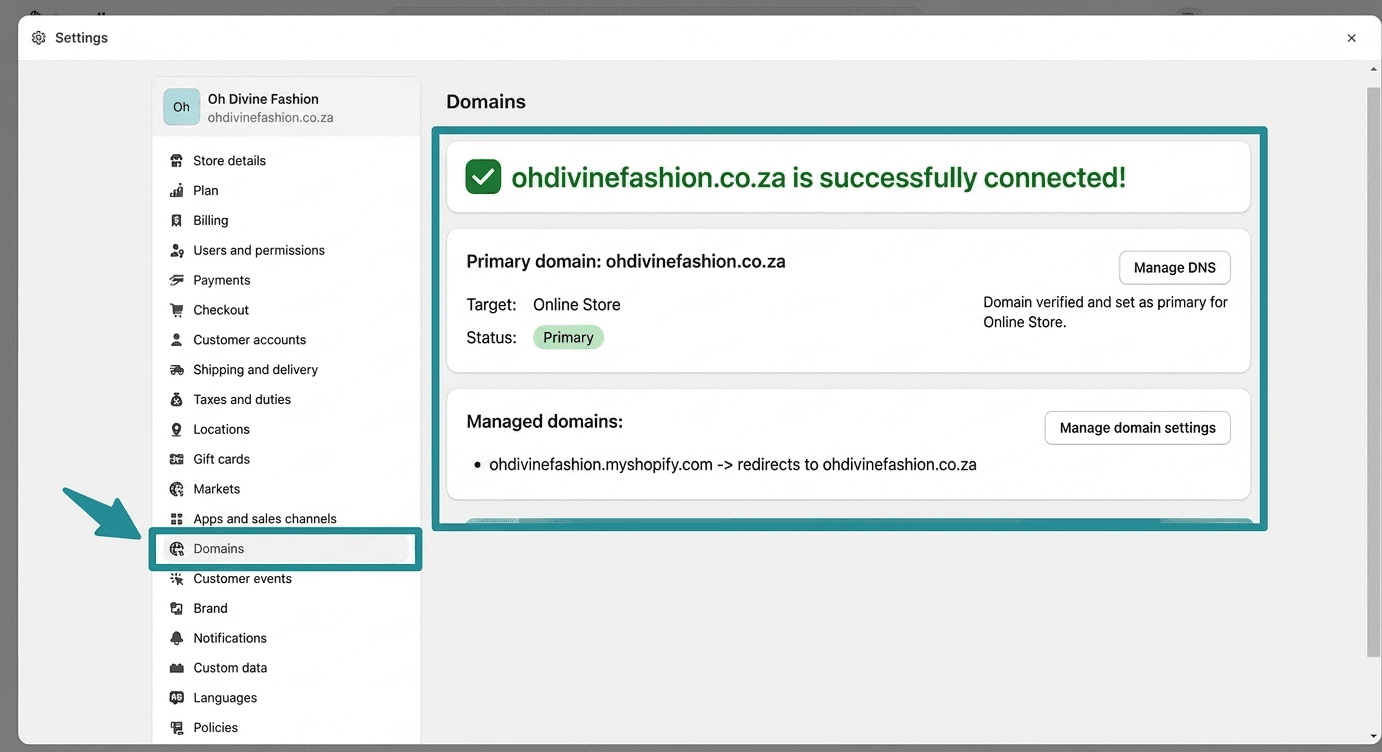The image size is (1382, 752).
Task: Open Languages settings
Action: (x=286, y=698)
